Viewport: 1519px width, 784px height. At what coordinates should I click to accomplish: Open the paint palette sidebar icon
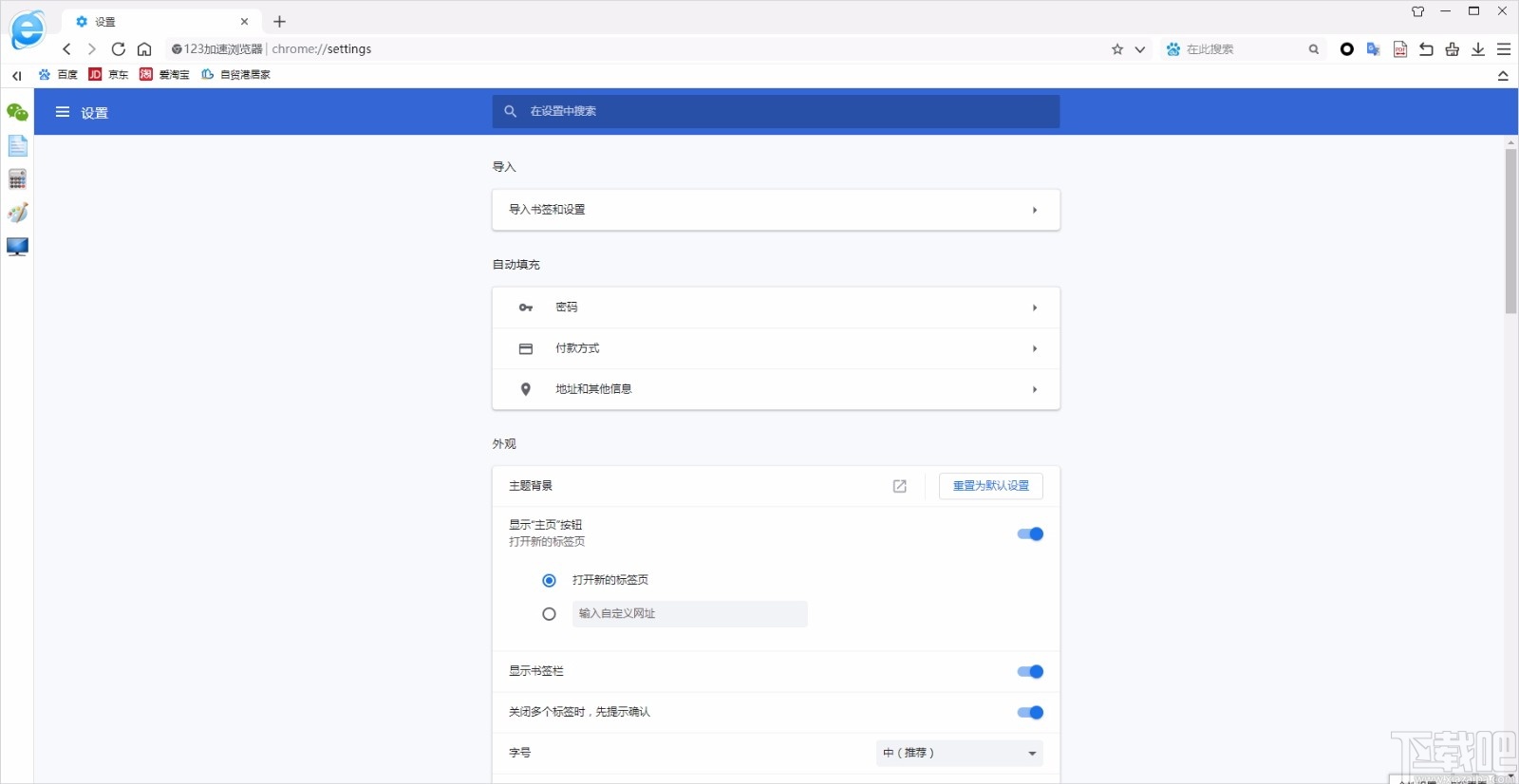pyautogui.click(x=17, y=213)
